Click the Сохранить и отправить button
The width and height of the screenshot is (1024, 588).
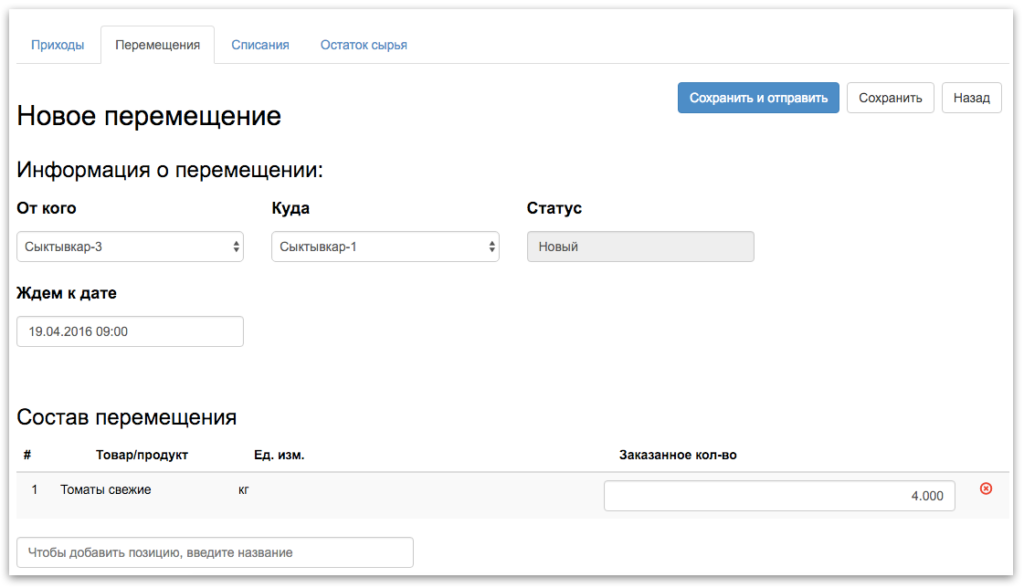758,98
